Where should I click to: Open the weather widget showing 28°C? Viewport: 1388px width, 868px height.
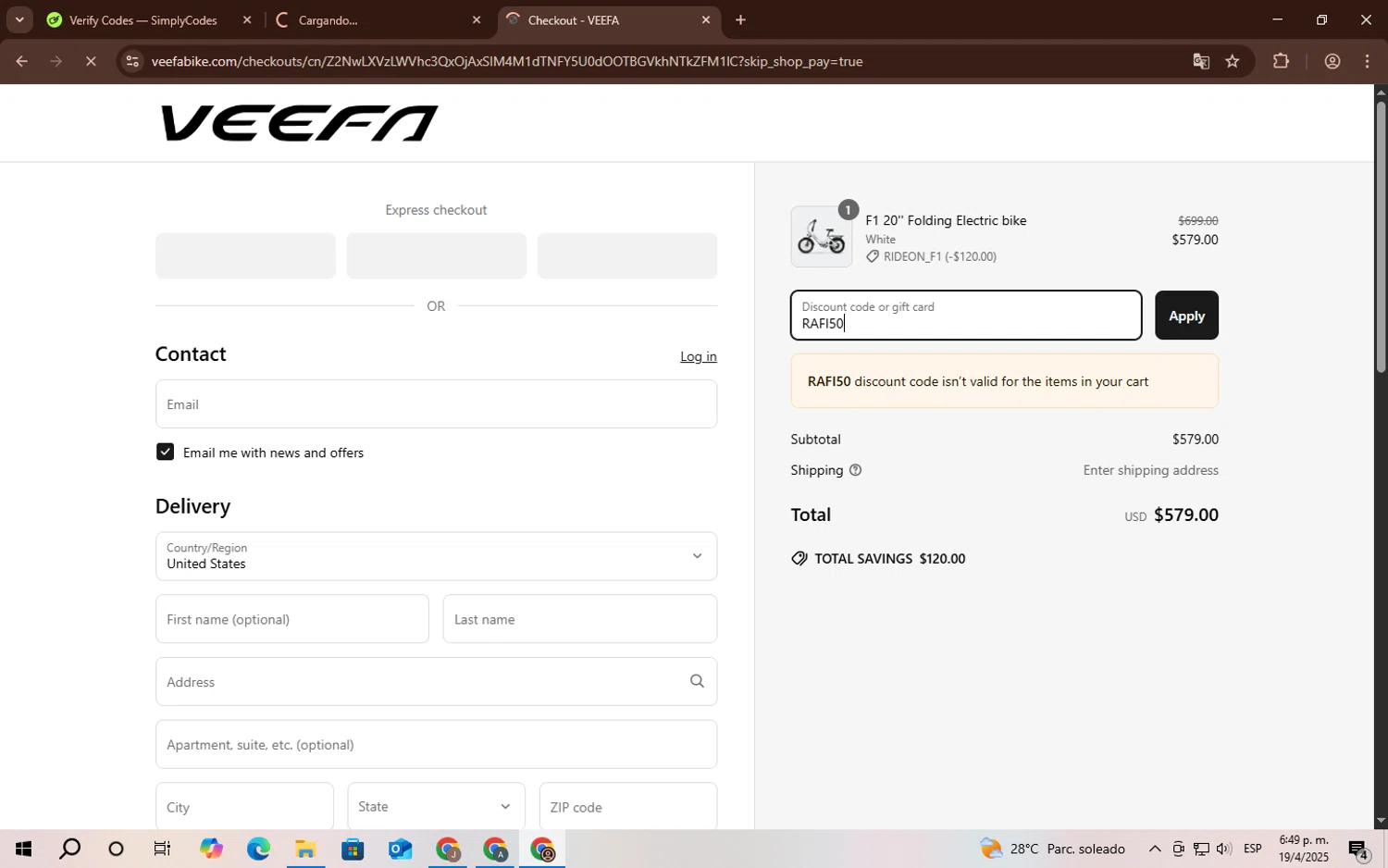pos(1053,849)
